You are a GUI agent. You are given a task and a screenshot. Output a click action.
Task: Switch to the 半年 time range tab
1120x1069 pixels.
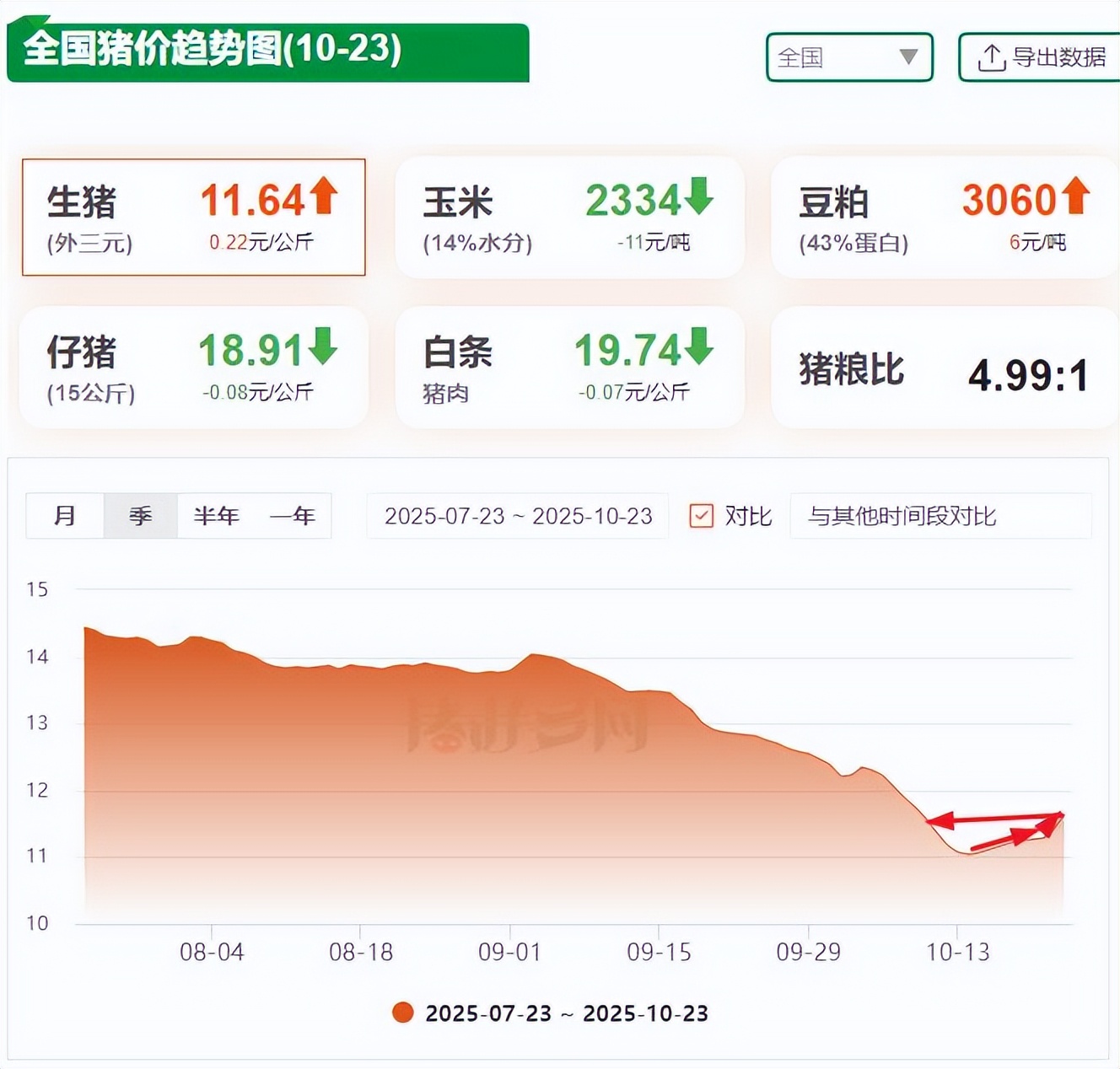(216, 516)
